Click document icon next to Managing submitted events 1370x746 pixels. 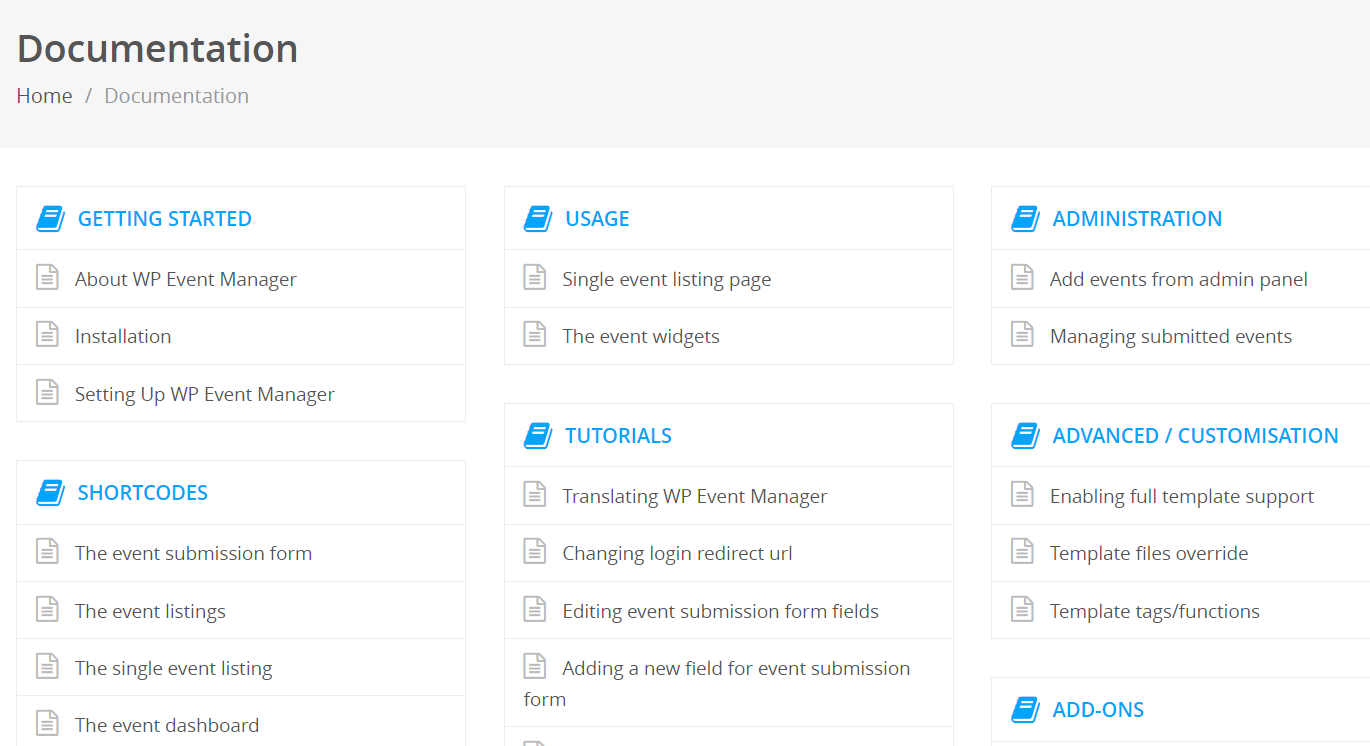[1022, 334]
